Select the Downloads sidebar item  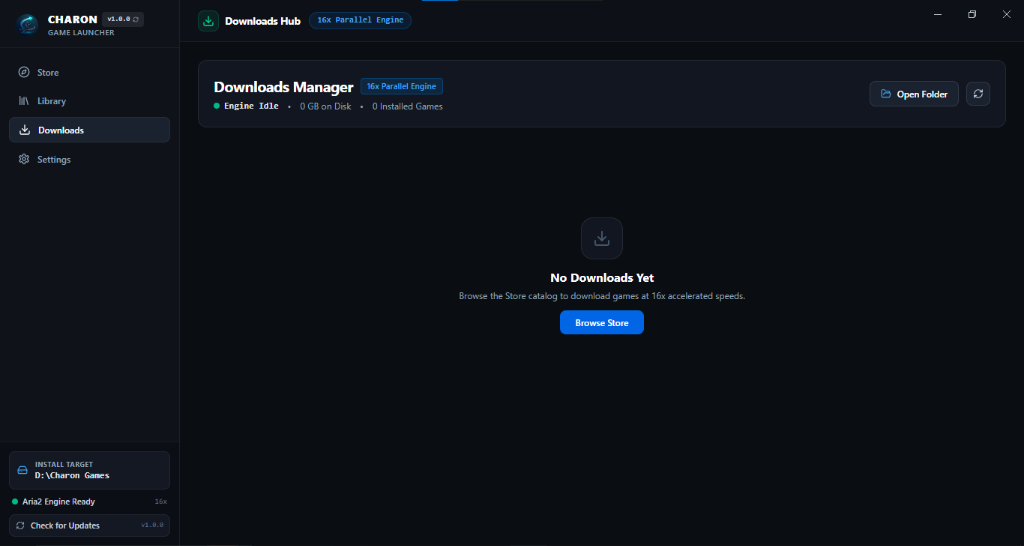(x=89, y=130)
